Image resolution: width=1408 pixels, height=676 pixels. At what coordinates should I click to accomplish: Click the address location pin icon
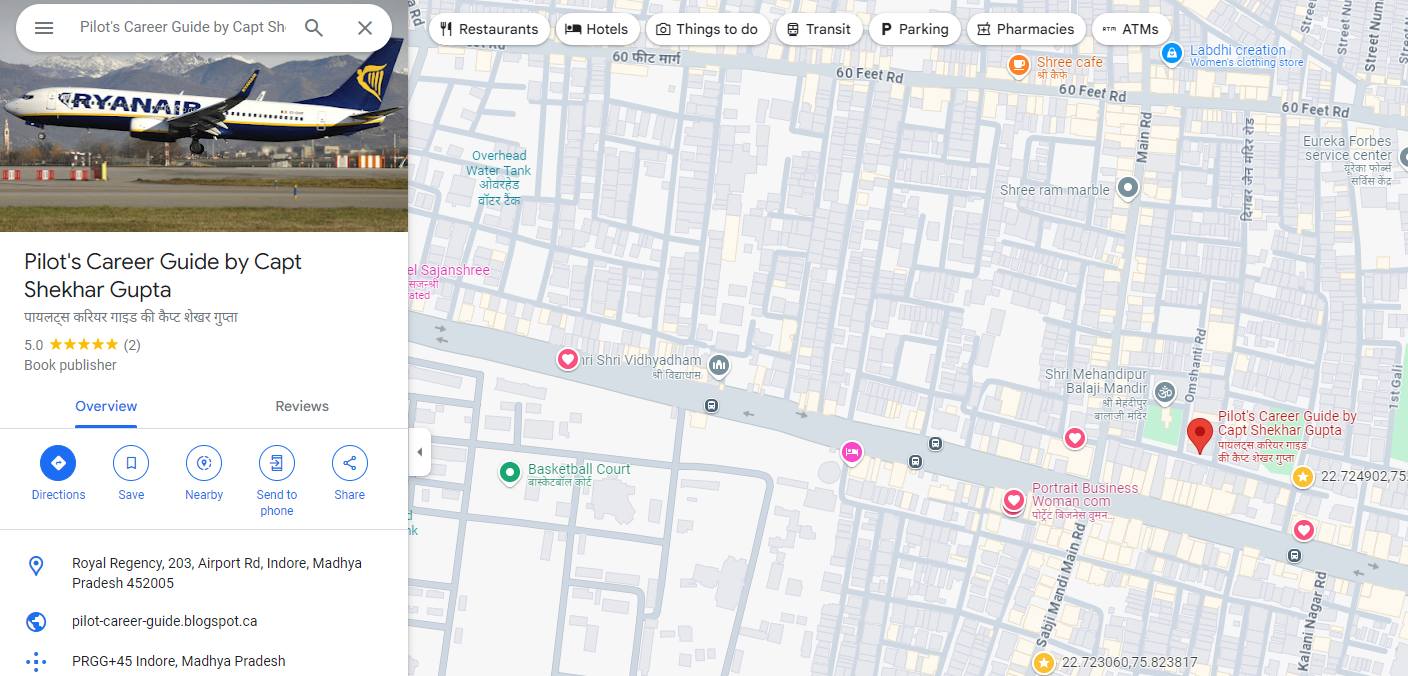[36, 566]
